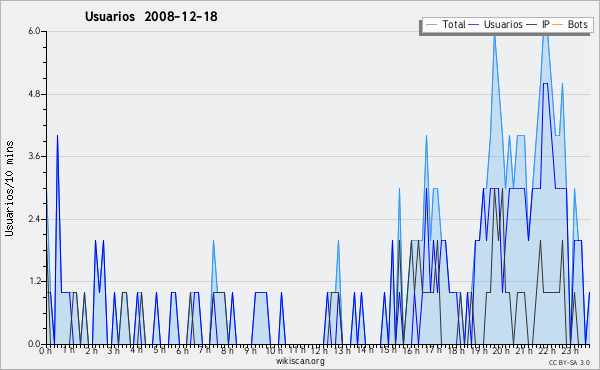
Task: Click the '19 h' x-axis label
Action: click(x=479, y=350)
